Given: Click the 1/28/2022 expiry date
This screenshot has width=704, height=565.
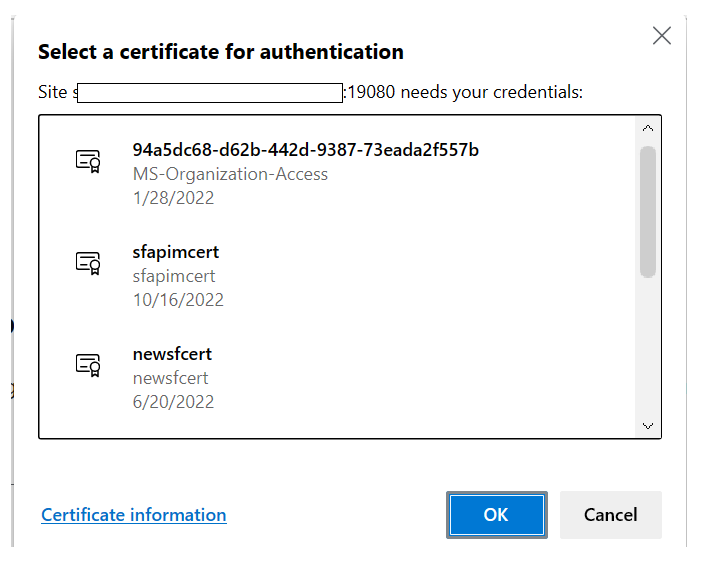Looking at the screenshot, I should tap(173, 198).
